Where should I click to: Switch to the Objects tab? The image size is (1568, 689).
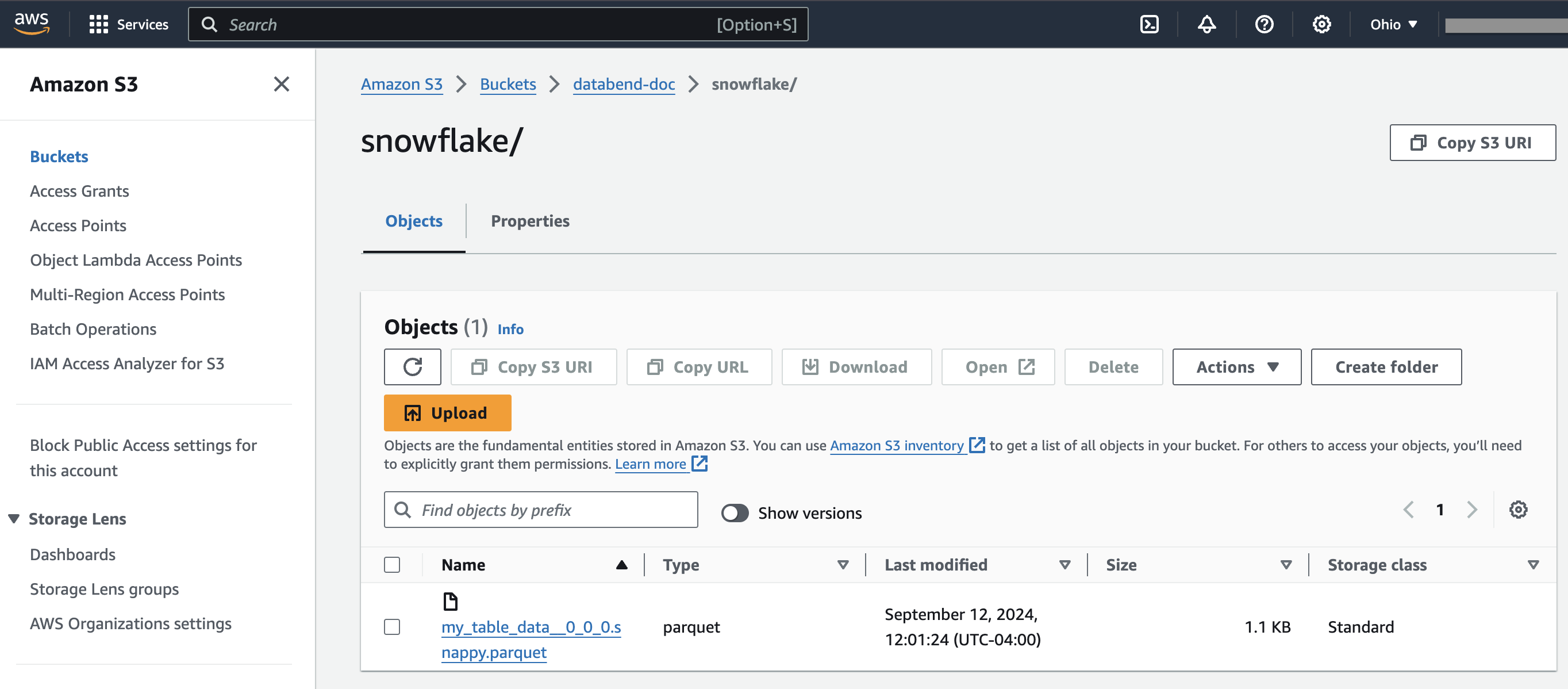[414, 220]
